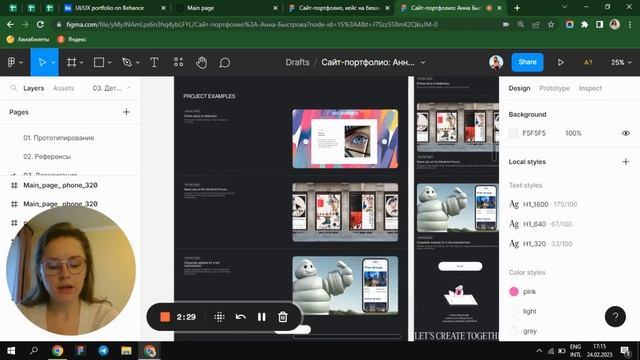Click the user avatar in Figma toolbar

496,62
